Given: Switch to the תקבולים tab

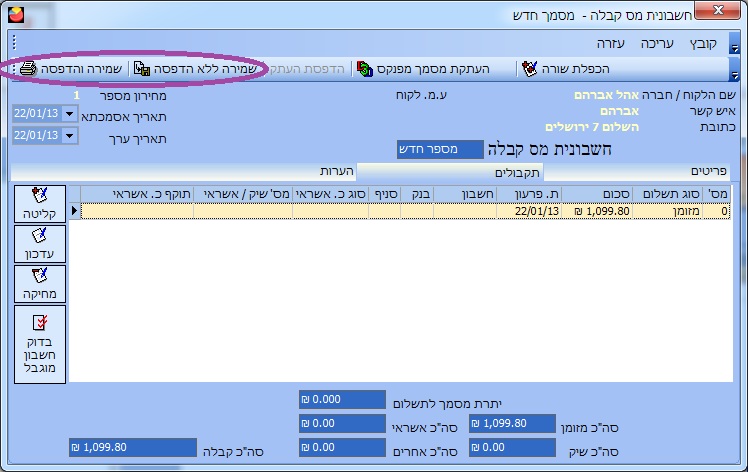Looking at the screenshot, I should [450, 172].
